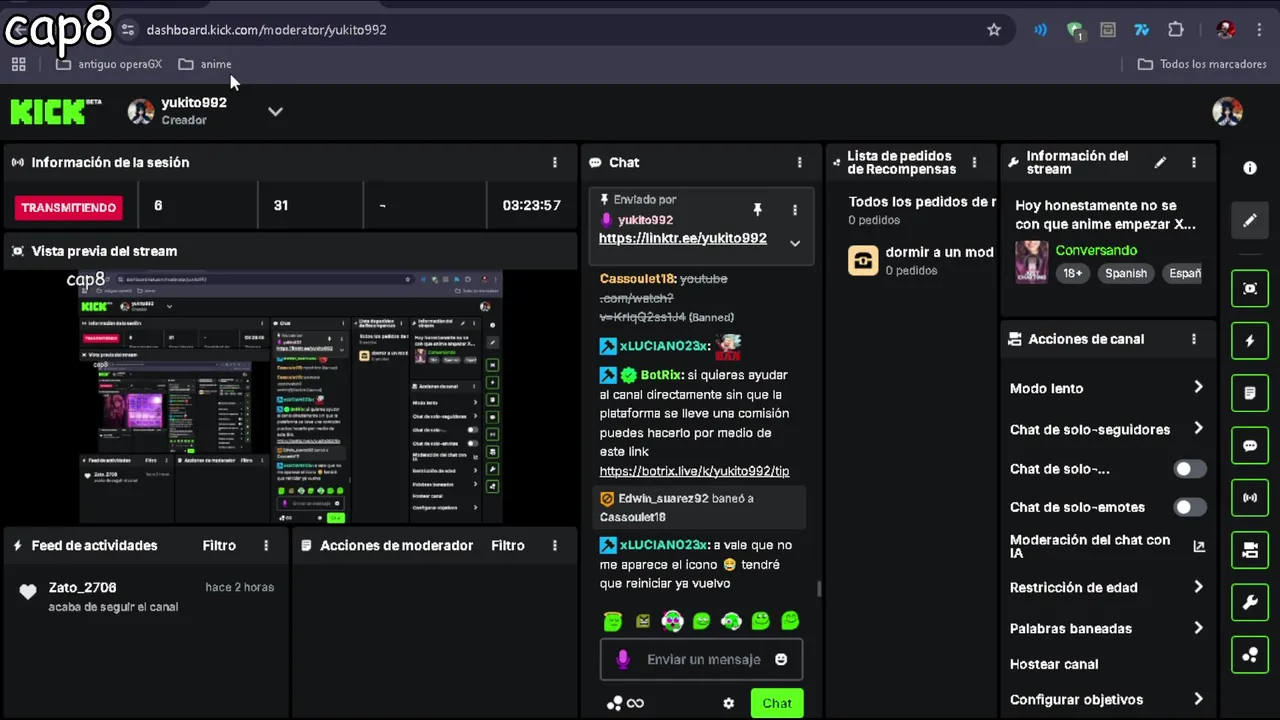
Task: Open Filtro in Acciones de moderador
Action: coord(508,545)
